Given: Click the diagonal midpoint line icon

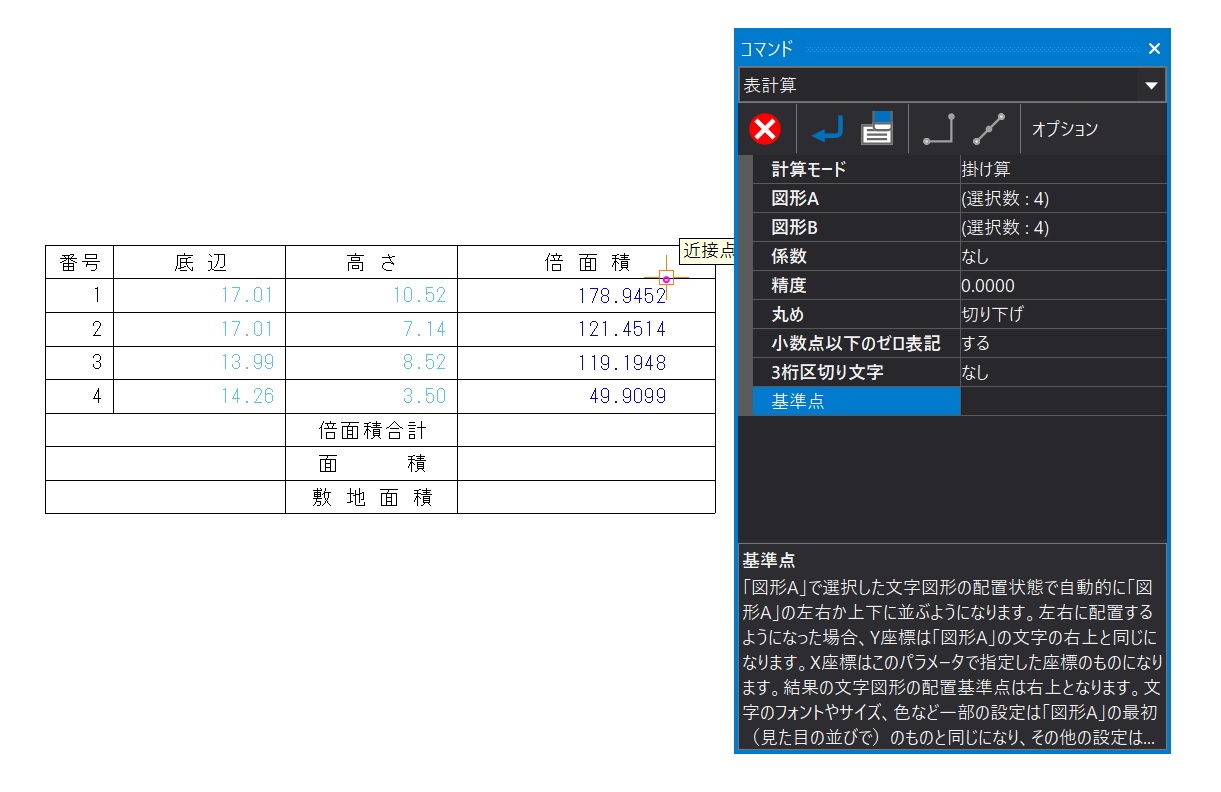Looking at the screenshot, I should [988, 129].
